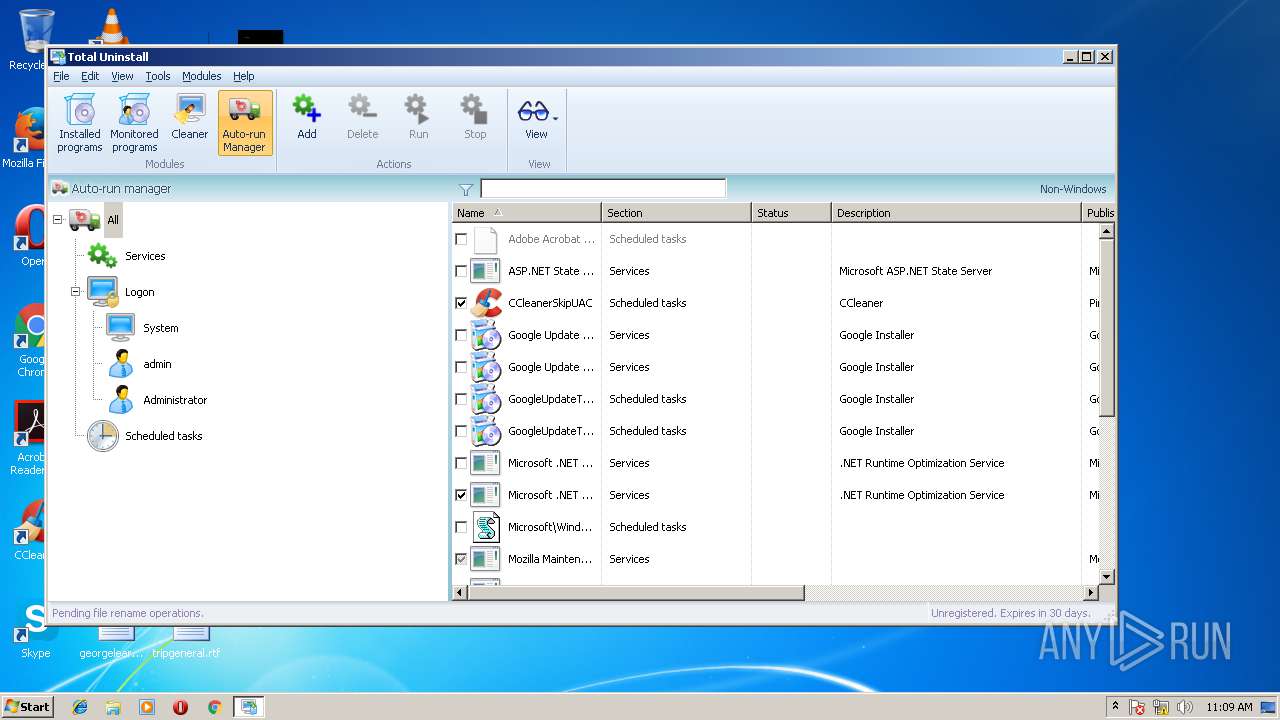Click the Mozilla Maintenance entry icon

tap(486, 559)
